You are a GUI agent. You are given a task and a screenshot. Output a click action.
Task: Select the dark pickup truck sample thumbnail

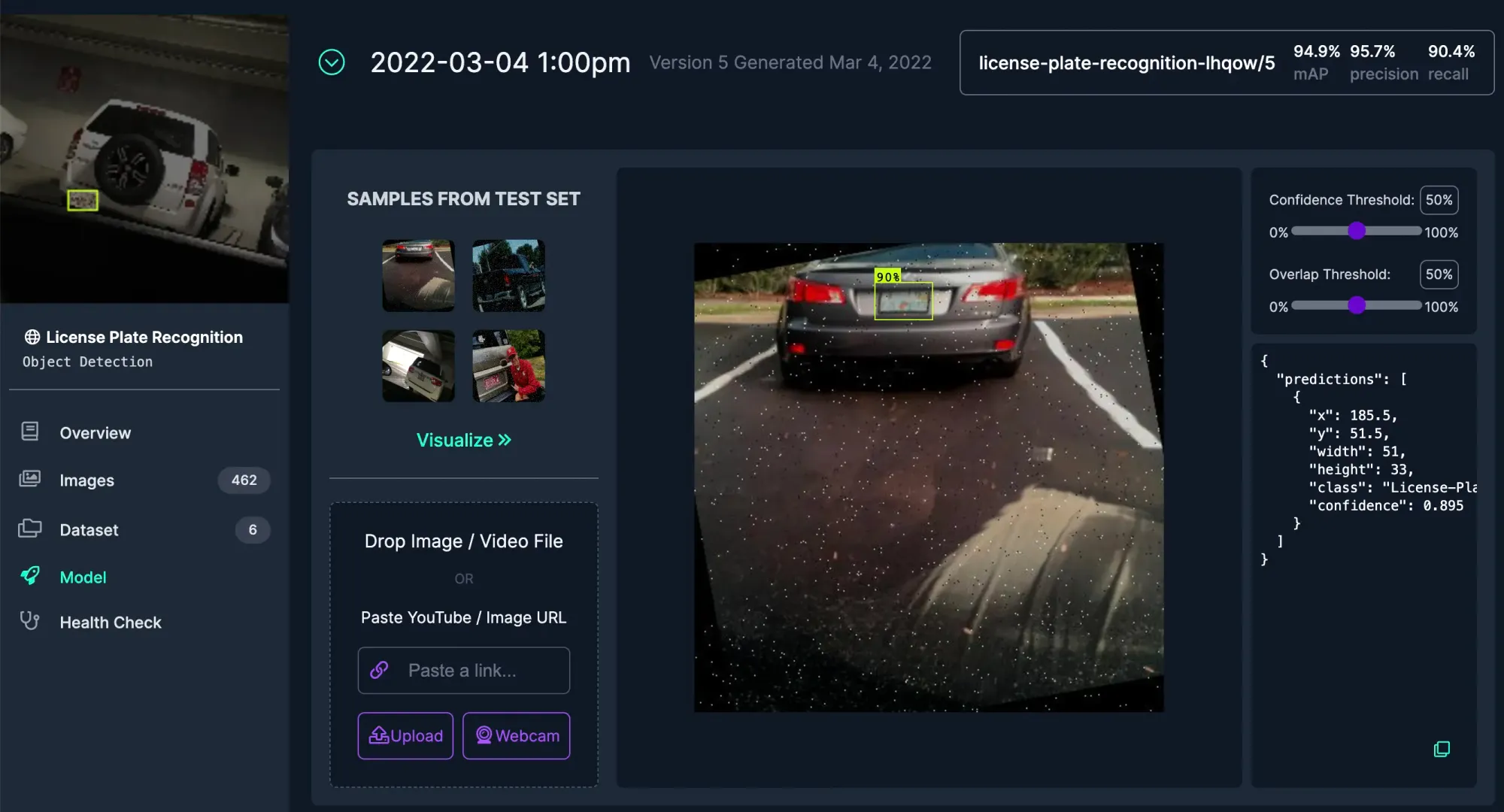point(508,276)
